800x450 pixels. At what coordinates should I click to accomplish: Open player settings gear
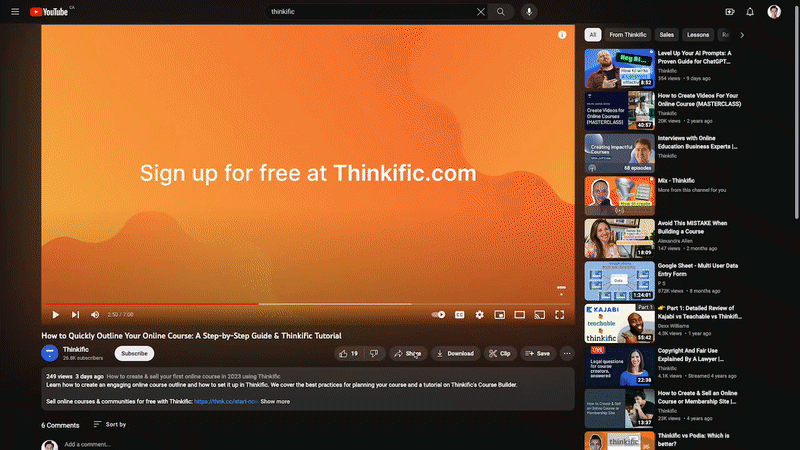480,315
